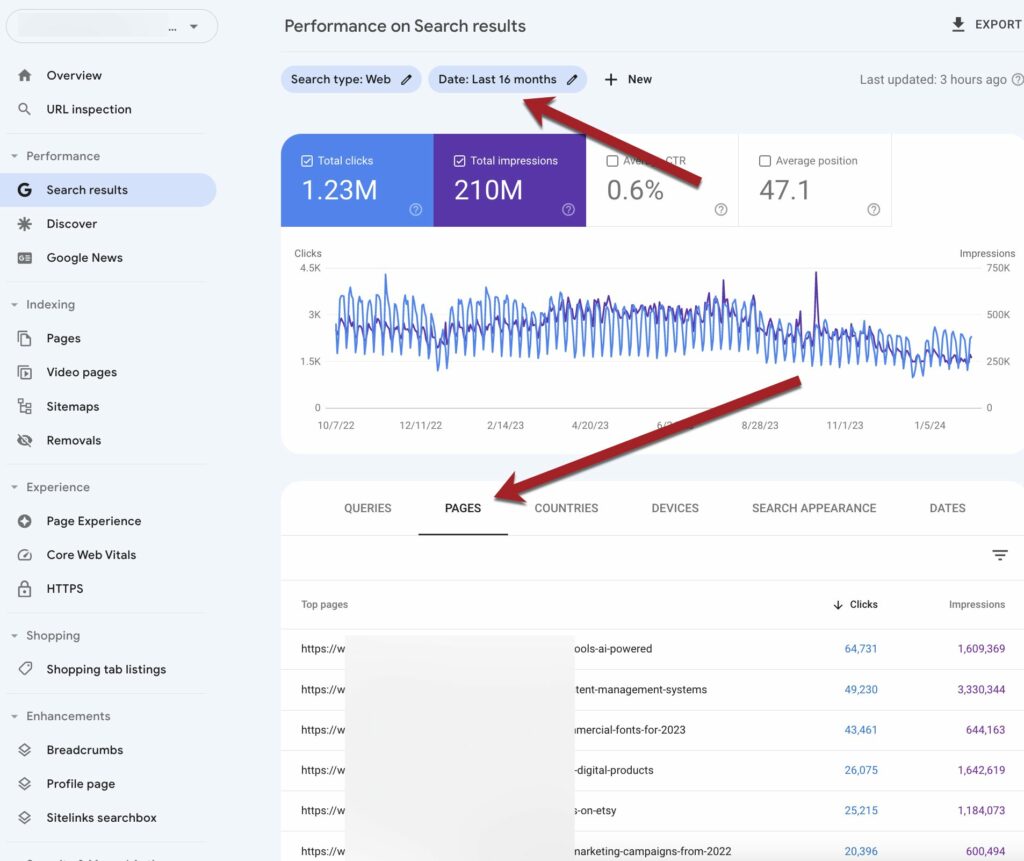Screen dimensions: 1024x861
Task: Collapse the Performance sidebar section
Action: coord(15,157)
